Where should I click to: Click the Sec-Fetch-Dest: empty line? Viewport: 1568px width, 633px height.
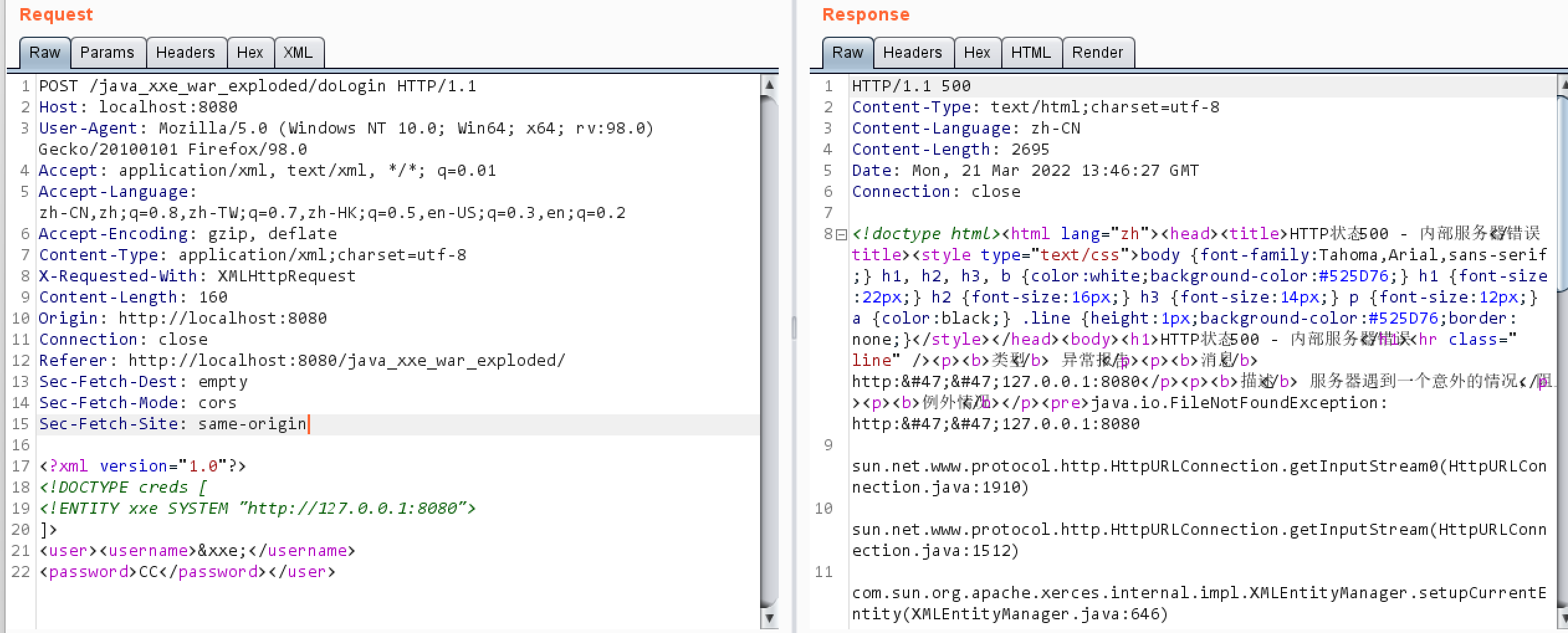(x=143, y=381)
